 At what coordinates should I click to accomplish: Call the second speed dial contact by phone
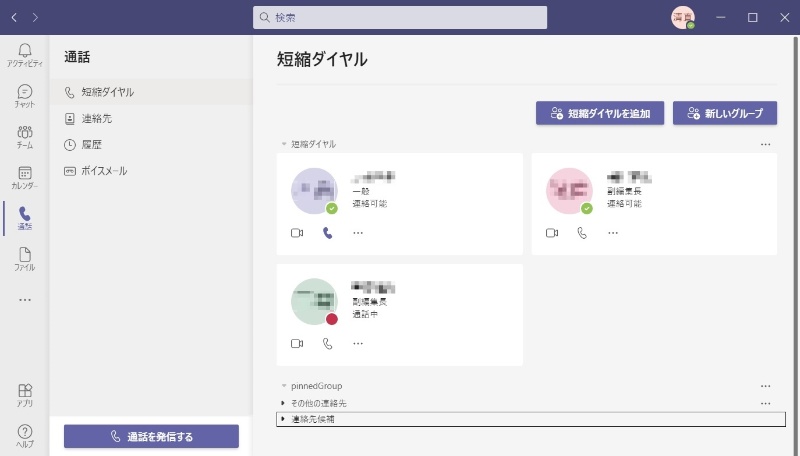pyautogui.click(x=582, y=233)
